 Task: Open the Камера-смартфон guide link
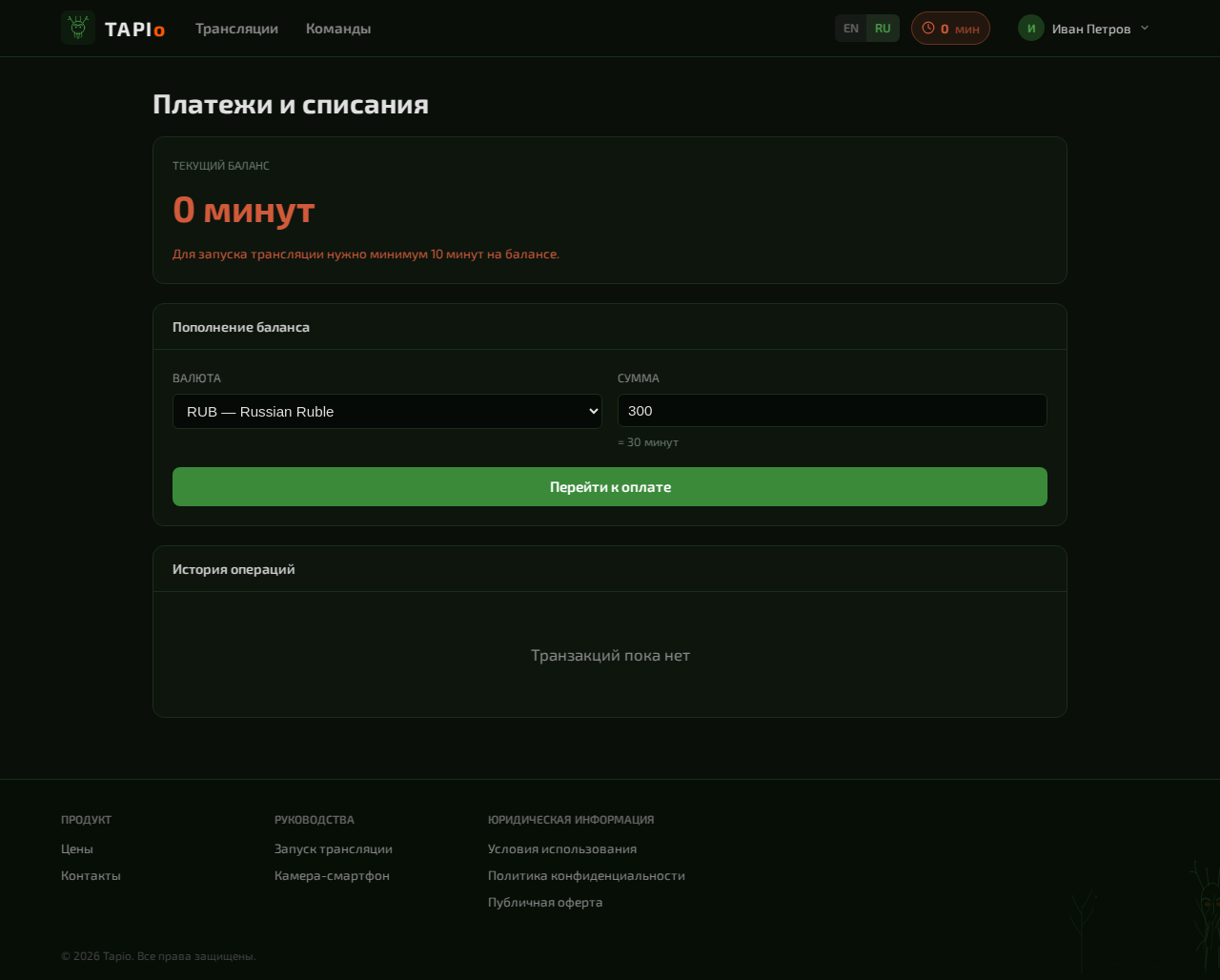(332, 875)
